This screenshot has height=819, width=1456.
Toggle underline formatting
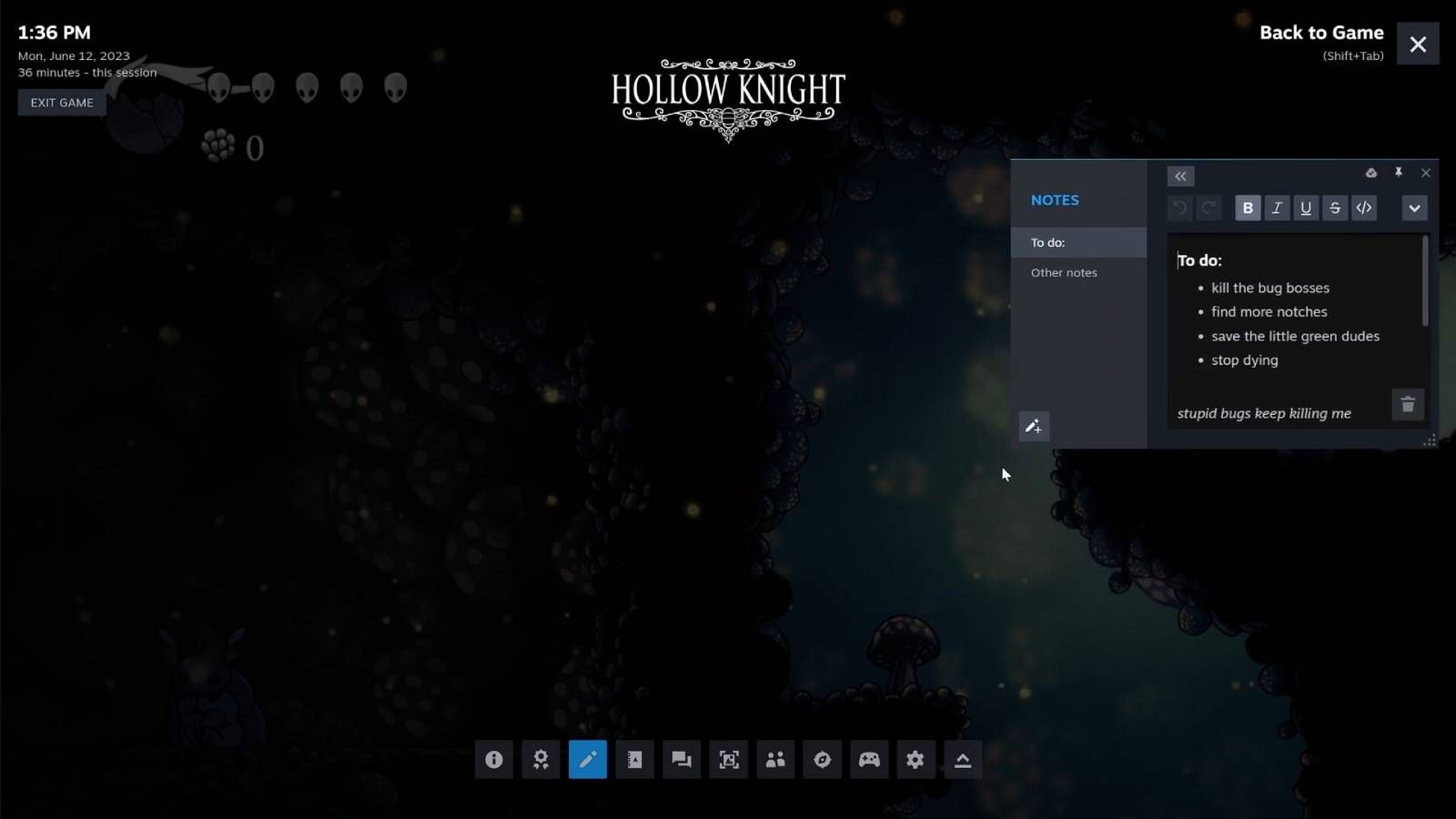(1306, 207)
